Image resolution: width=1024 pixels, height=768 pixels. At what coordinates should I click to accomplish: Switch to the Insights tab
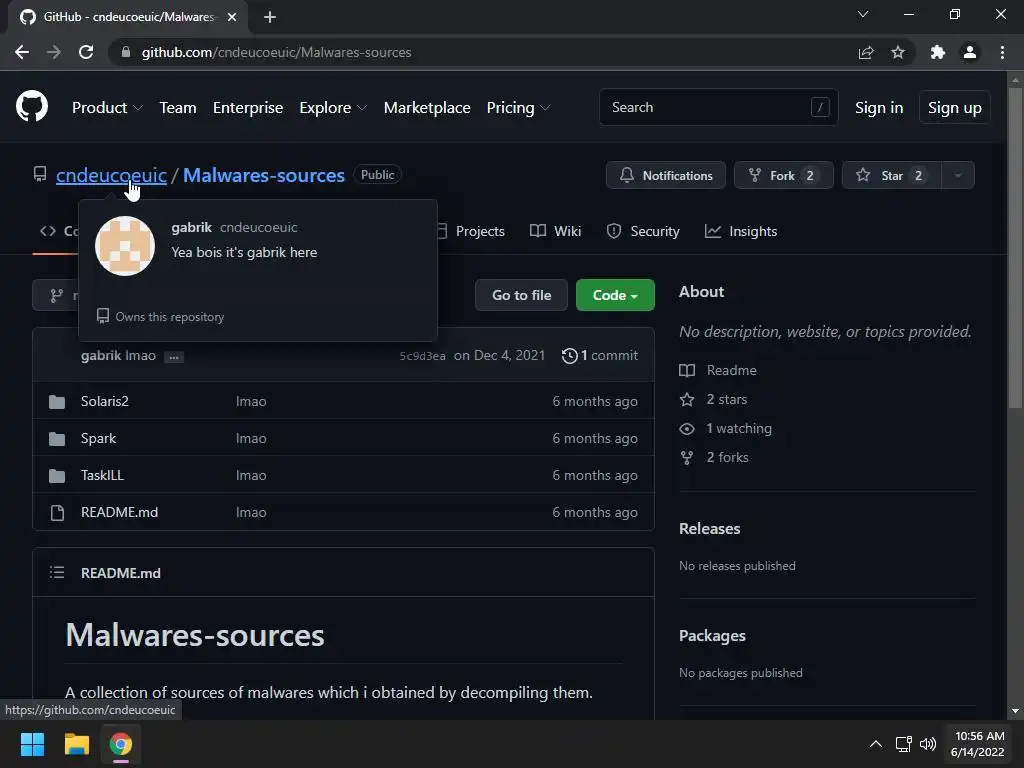(x=741, y=231)
